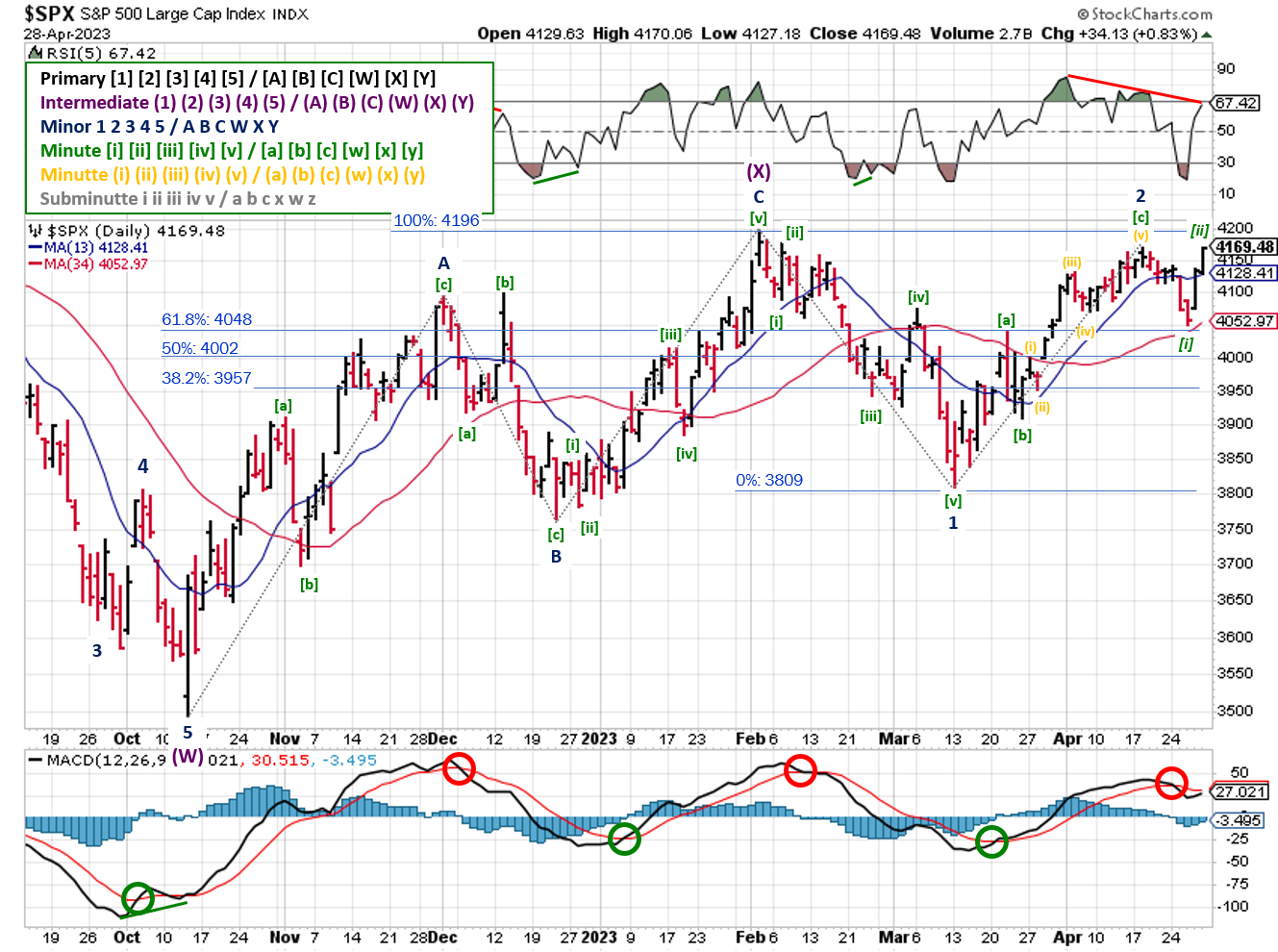Click the Close 4169.48 value in header
This screenshot has width=1278, height=952.
coord(865,34)
